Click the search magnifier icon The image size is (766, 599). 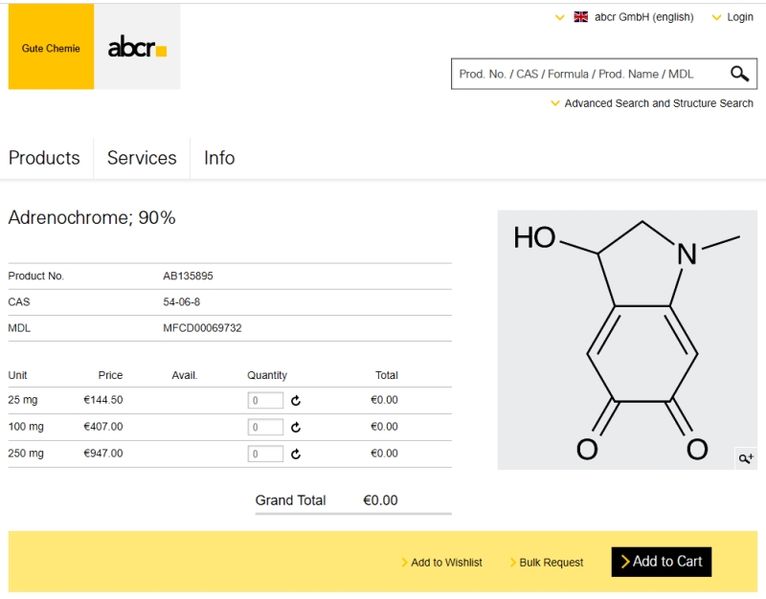[x=740, y=74]
